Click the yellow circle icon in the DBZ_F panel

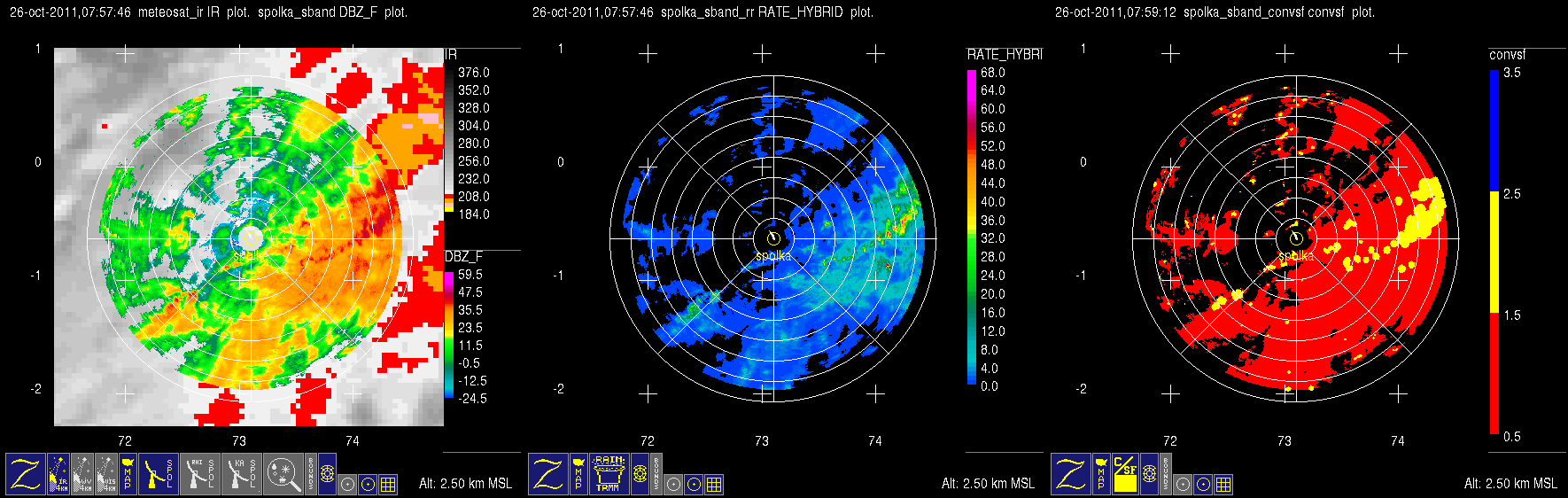tap(368, 484)
